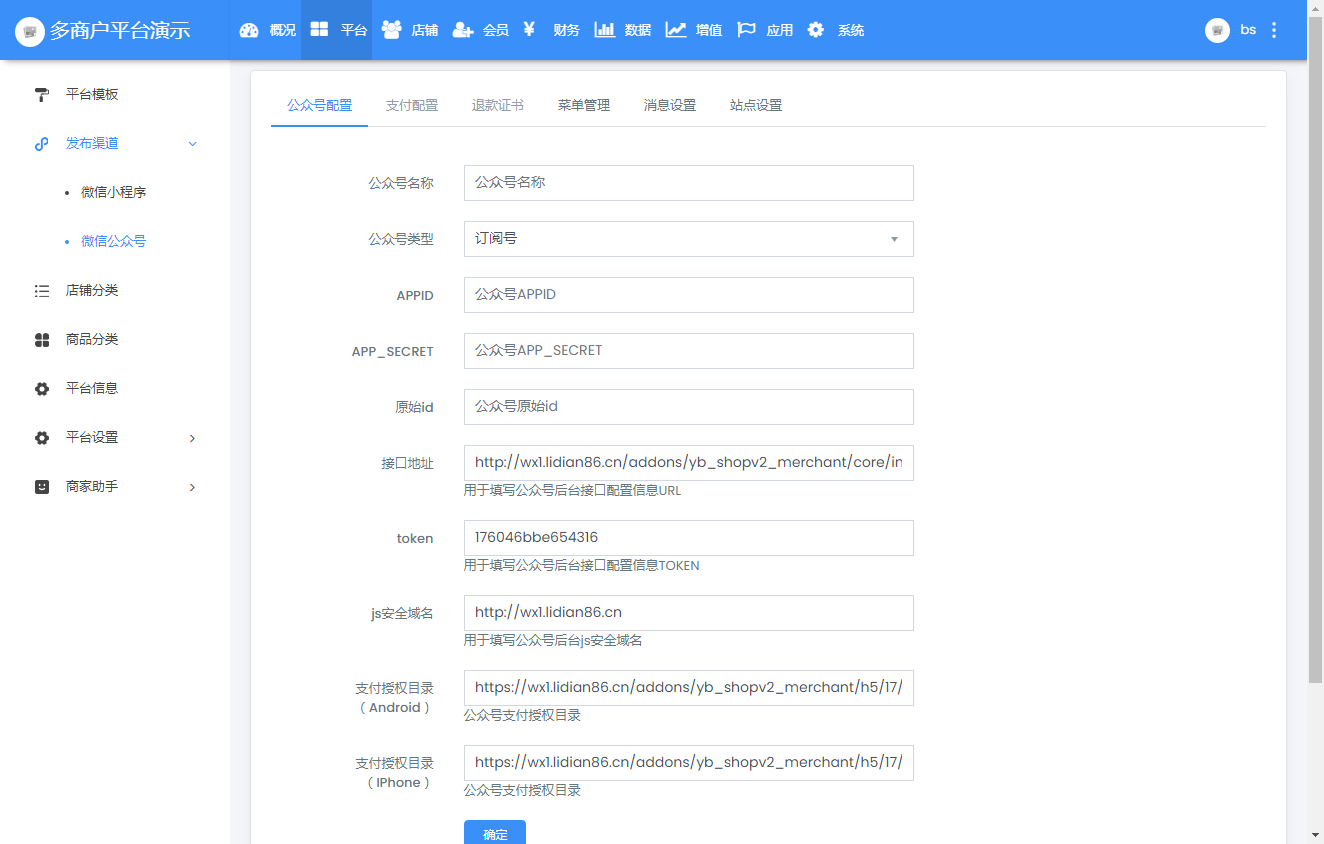Open the 公众号类型 dropdown
Screen dimensions: 1324x844
point(689,239)
